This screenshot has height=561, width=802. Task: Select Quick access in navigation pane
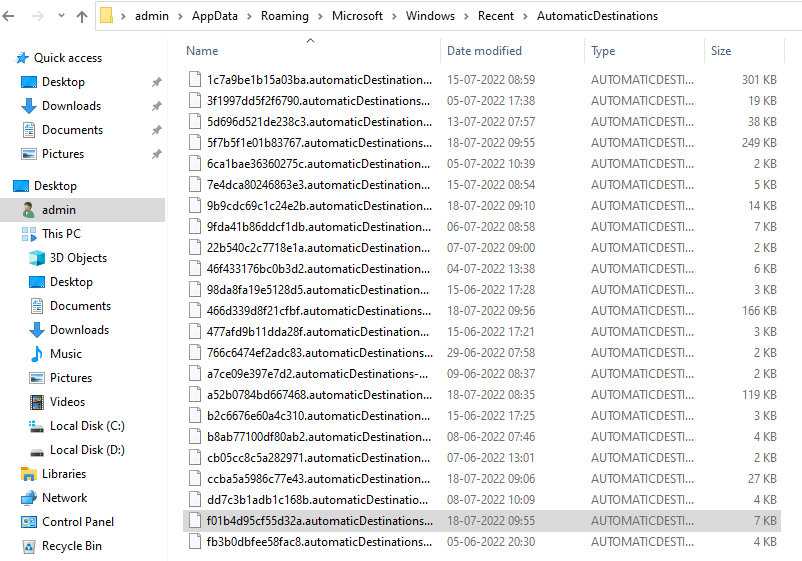(x=68, y=58)
